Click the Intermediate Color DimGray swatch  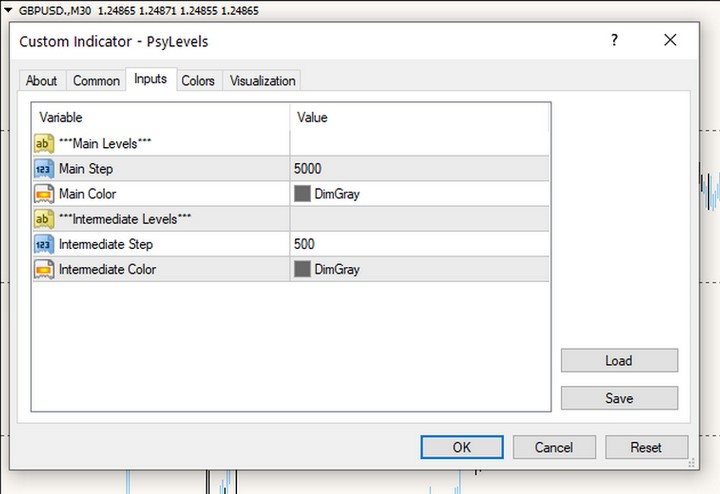click(302, 269)
